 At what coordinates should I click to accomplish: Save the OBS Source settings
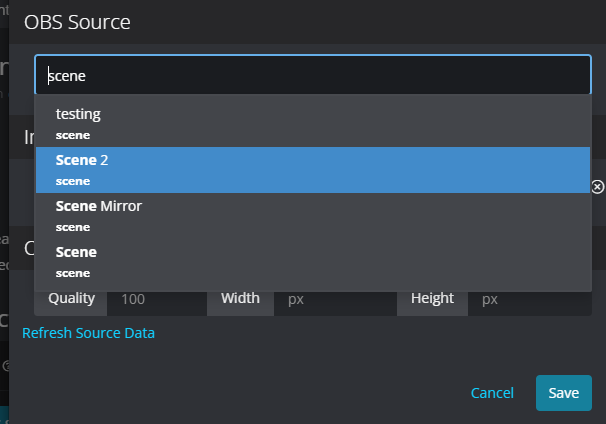click(563, 393)
